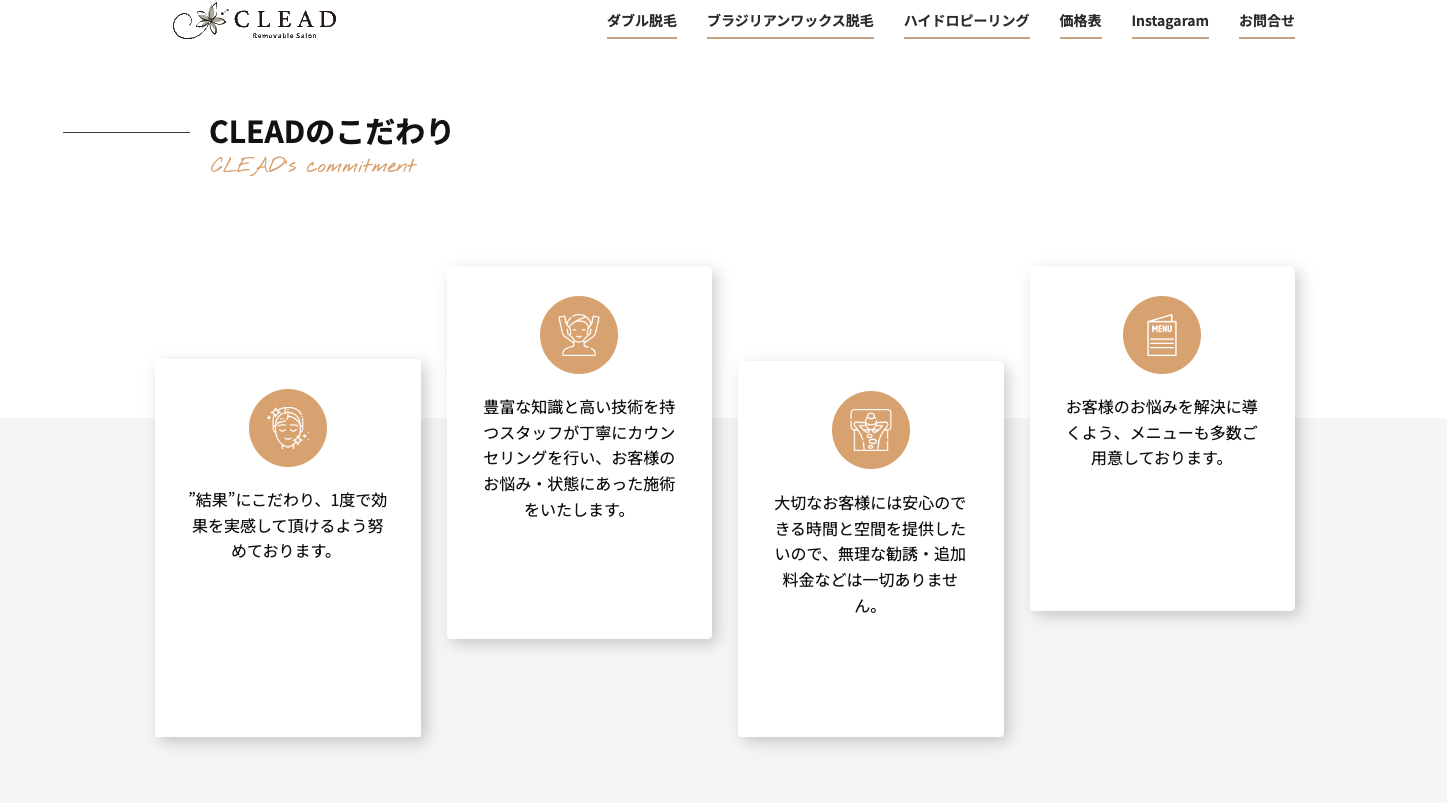Open the 価格表 price list link
The height and width of the screenshot is (803, 1447).
tap(1080, 21)
